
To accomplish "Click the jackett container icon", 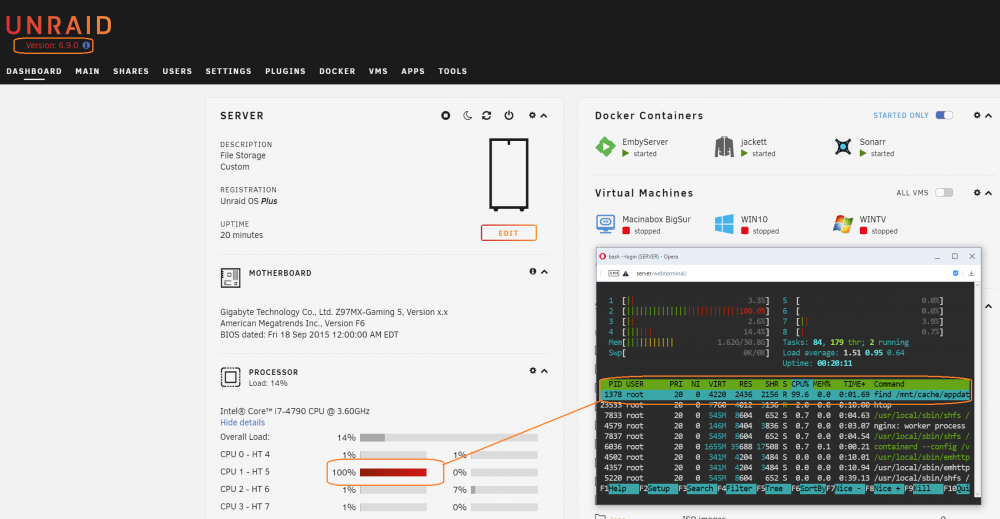I will click(724, 147).
